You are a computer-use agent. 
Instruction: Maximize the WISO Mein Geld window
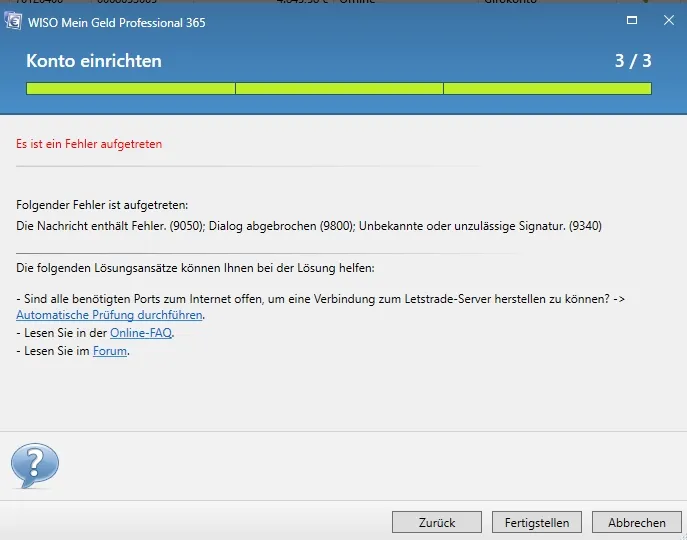click(x=631, y=21)
